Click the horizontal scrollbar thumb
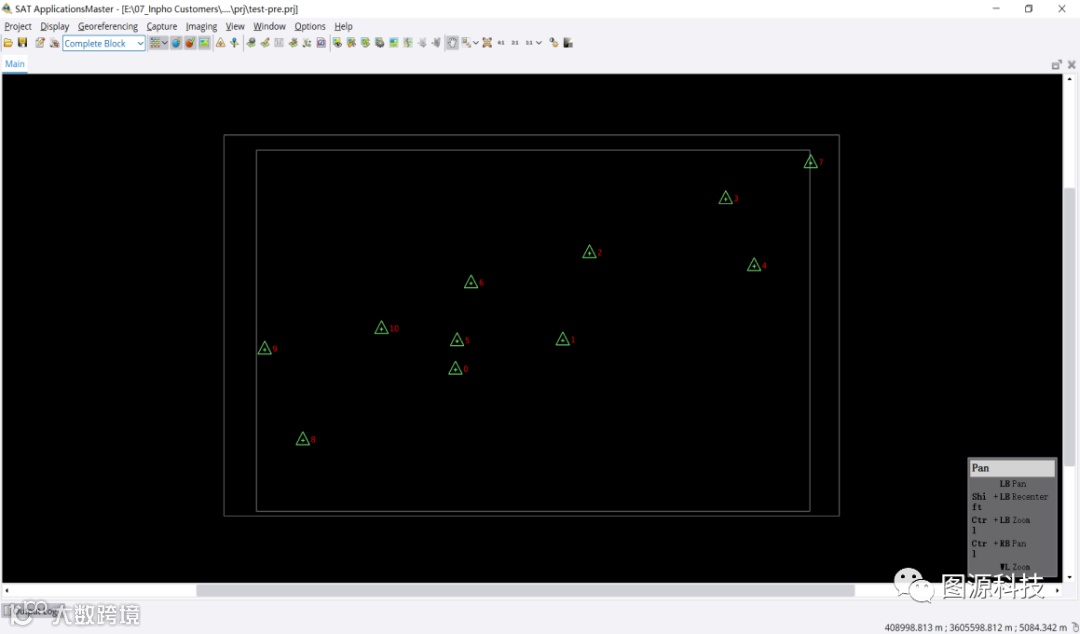1080x634 pixels. click(x=526, y=591)
